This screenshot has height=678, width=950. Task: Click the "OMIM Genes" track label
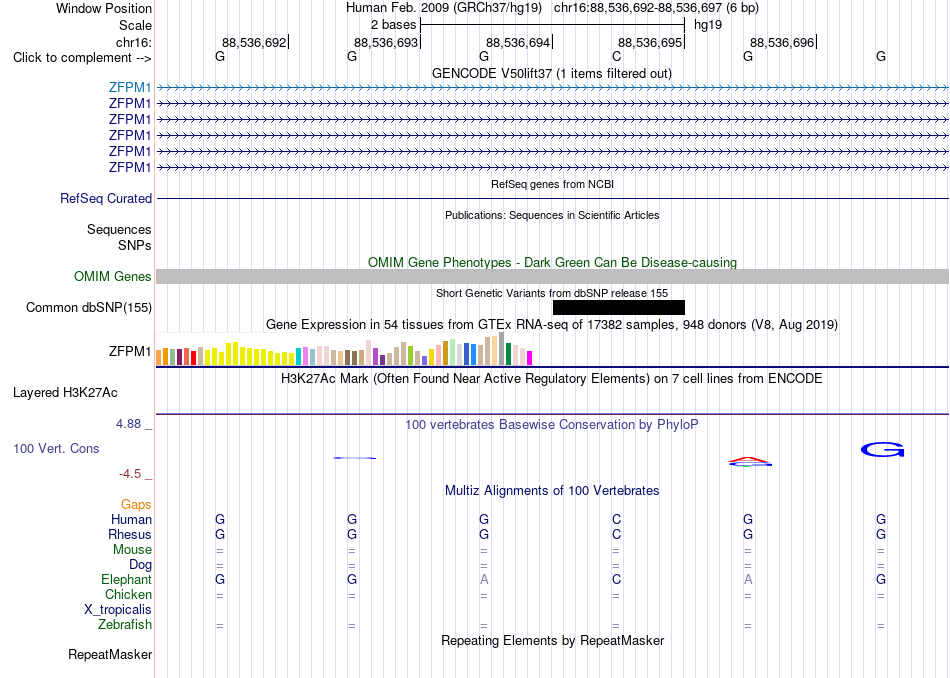click(113, 276)
